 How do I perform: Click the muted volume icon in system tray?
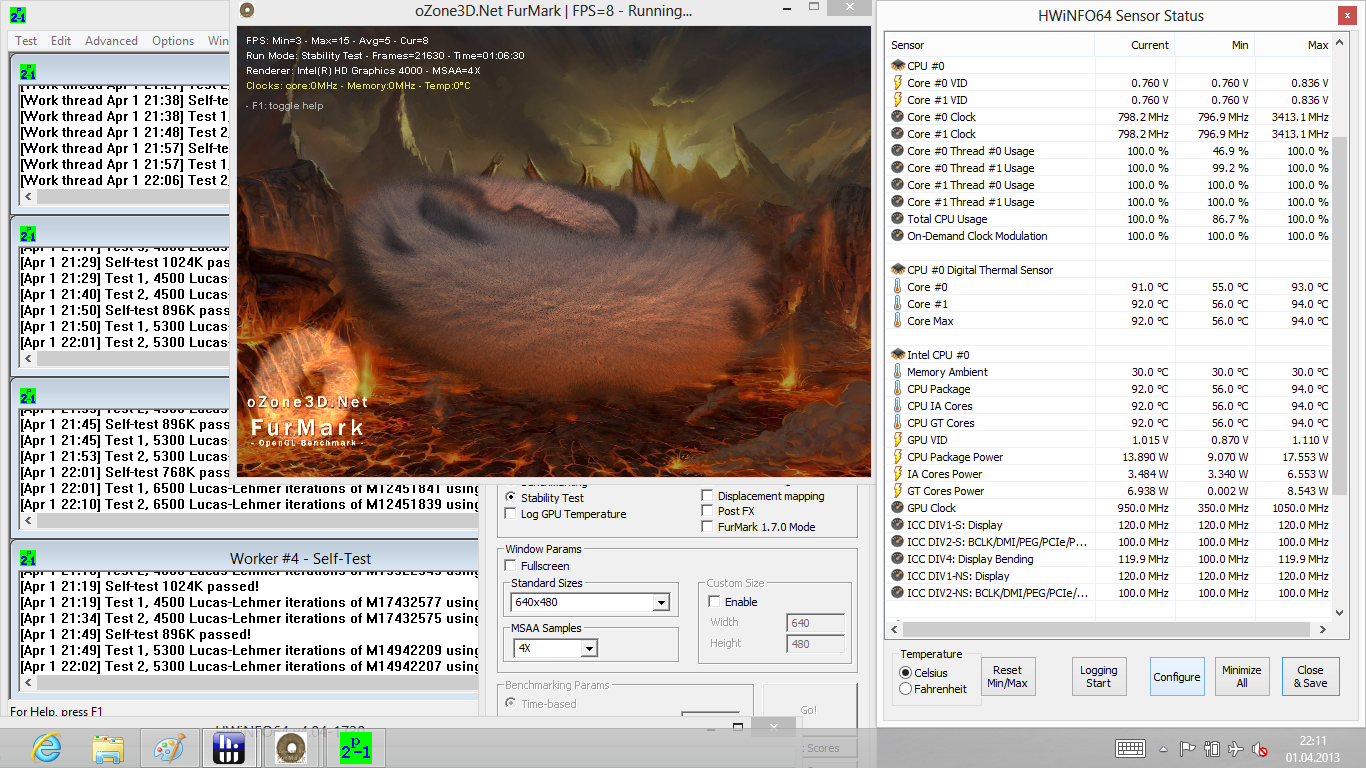(x=1261, y=749)
